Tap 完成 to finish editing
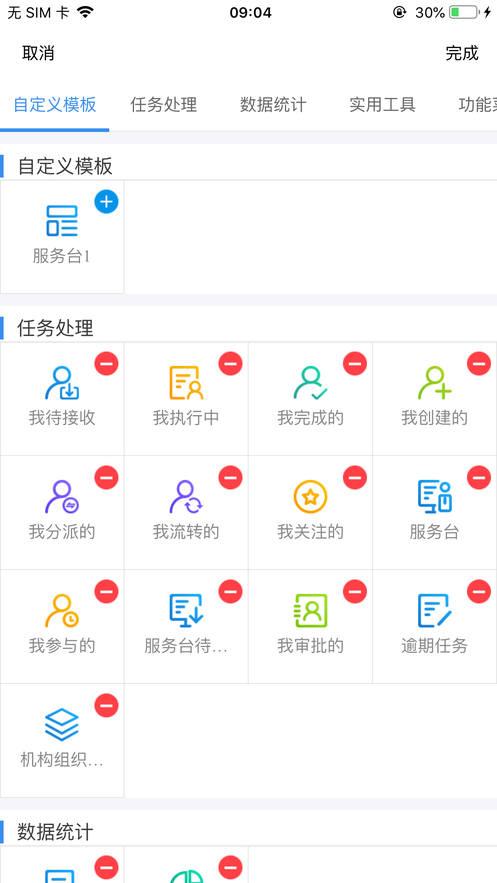This screenshot has height=883, width=497. (462, 53)
